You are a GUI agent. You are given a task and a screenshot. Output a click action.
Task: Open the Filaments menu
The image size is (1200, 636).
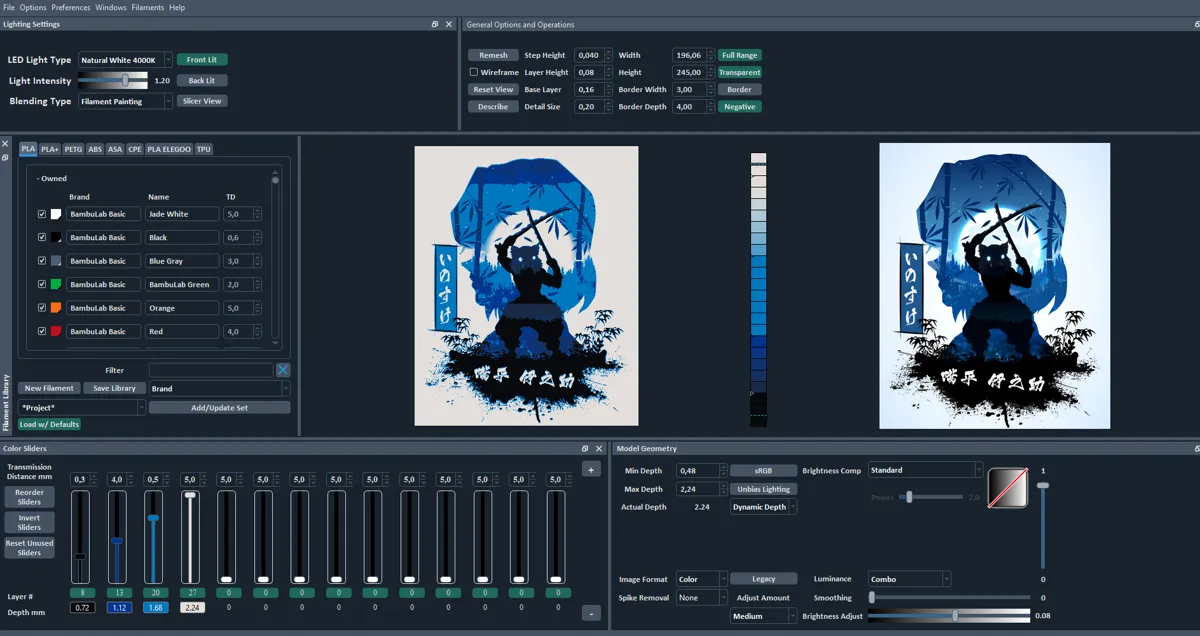148,7
